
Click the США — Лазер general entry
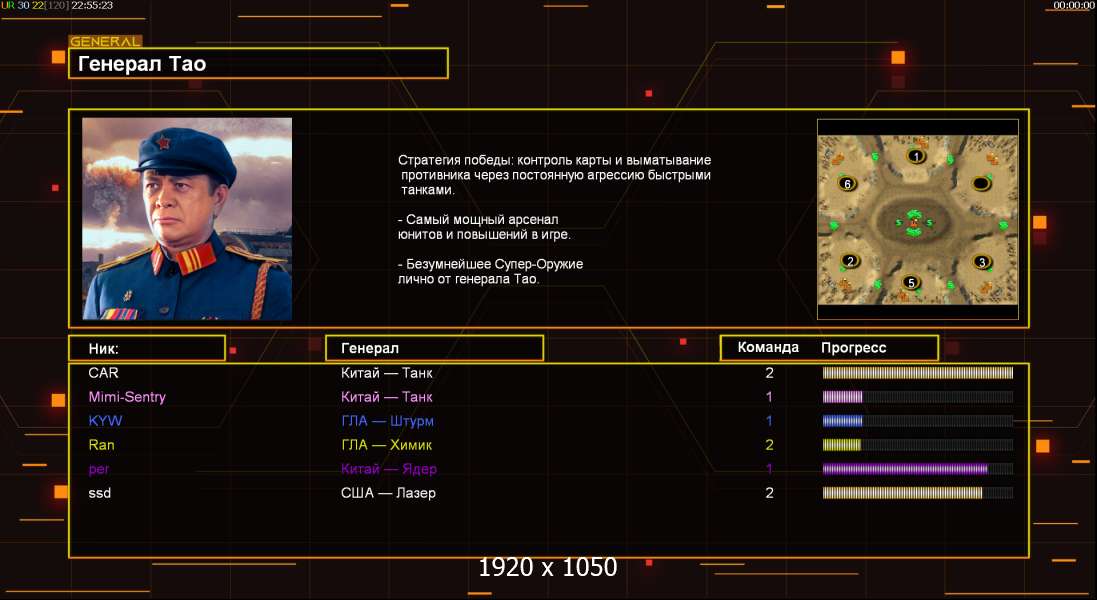pyautogui.click(x=388, y=493)
